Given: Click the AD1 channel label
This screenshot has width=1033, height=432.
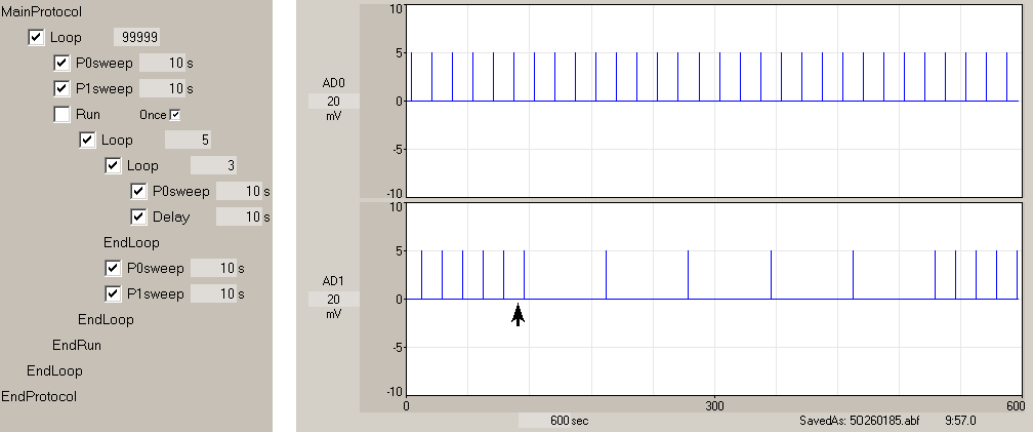Looking at the screenshot, I should 334,281.
